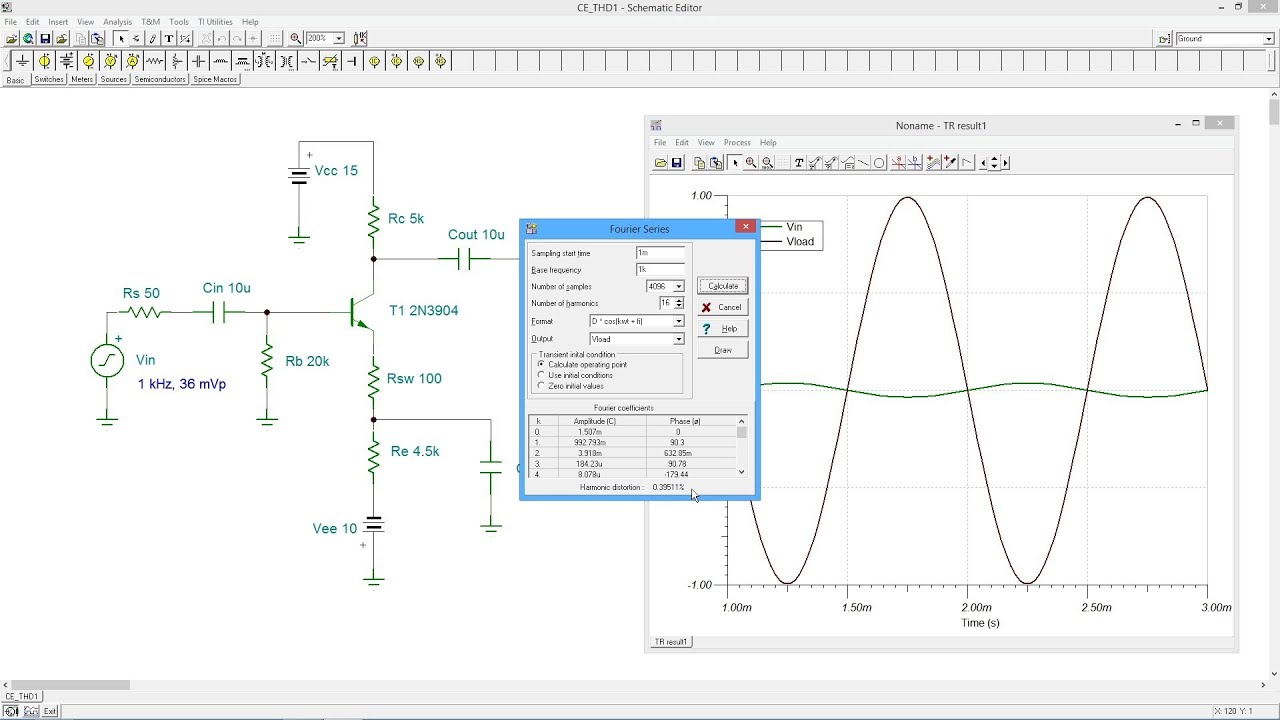Add text using the TR result toolbar
Image resolution: width=1280 pixels, height=720 pixels.
tap(798, 163)
